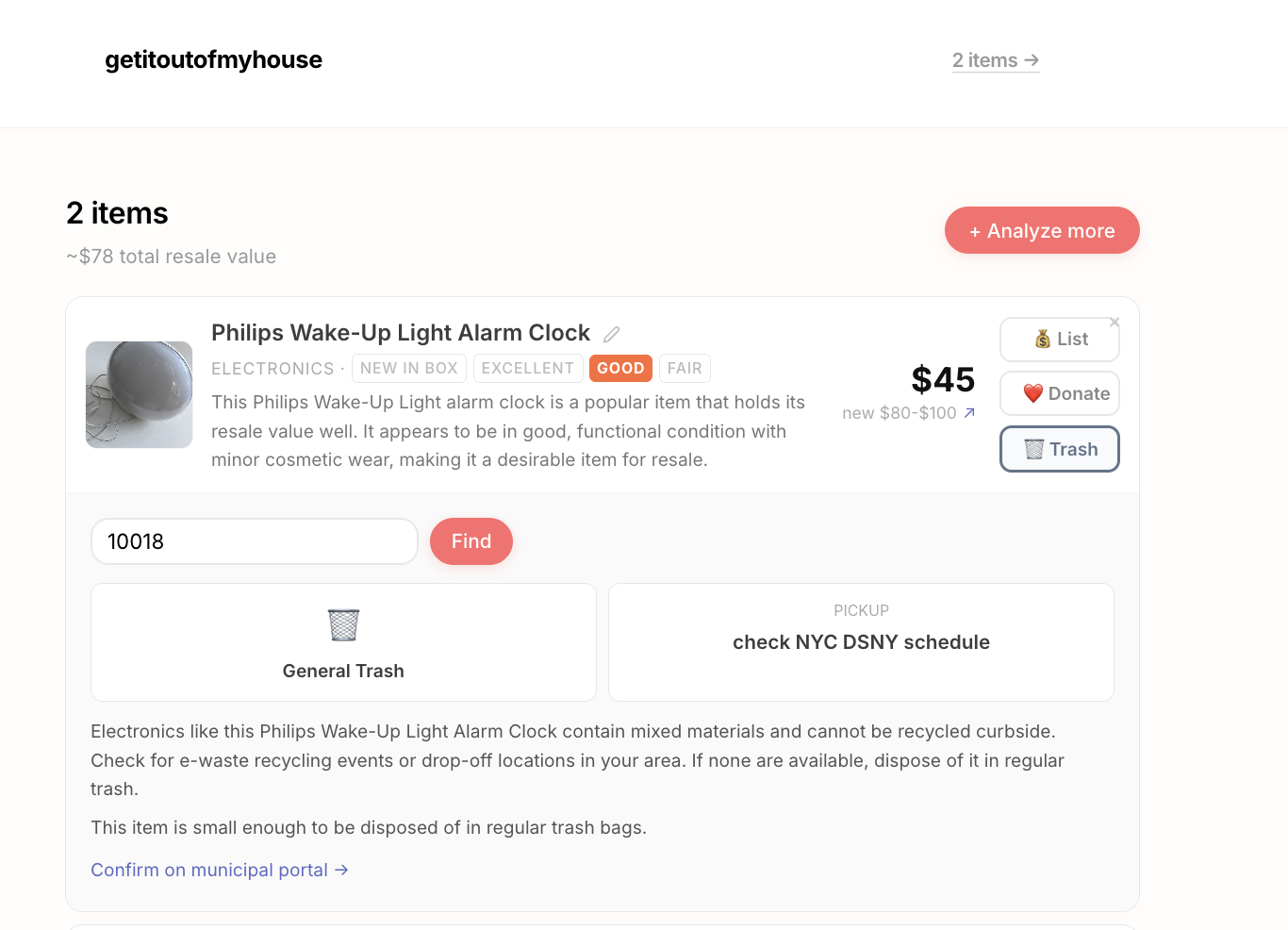Select the Trash disposal option

1059,449
